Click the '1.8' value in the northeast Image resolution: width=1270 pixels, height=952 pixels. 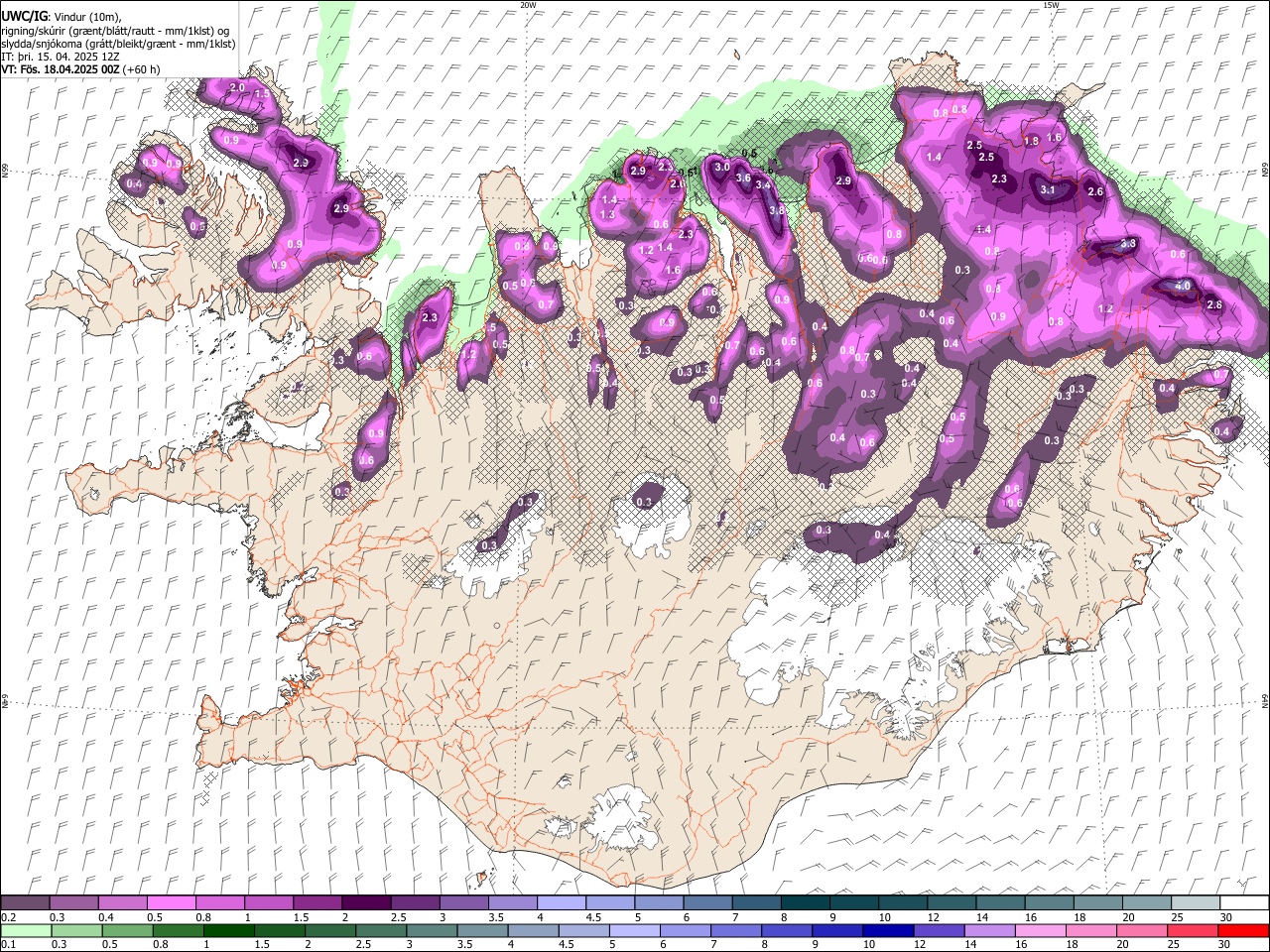coord(1031,142)
